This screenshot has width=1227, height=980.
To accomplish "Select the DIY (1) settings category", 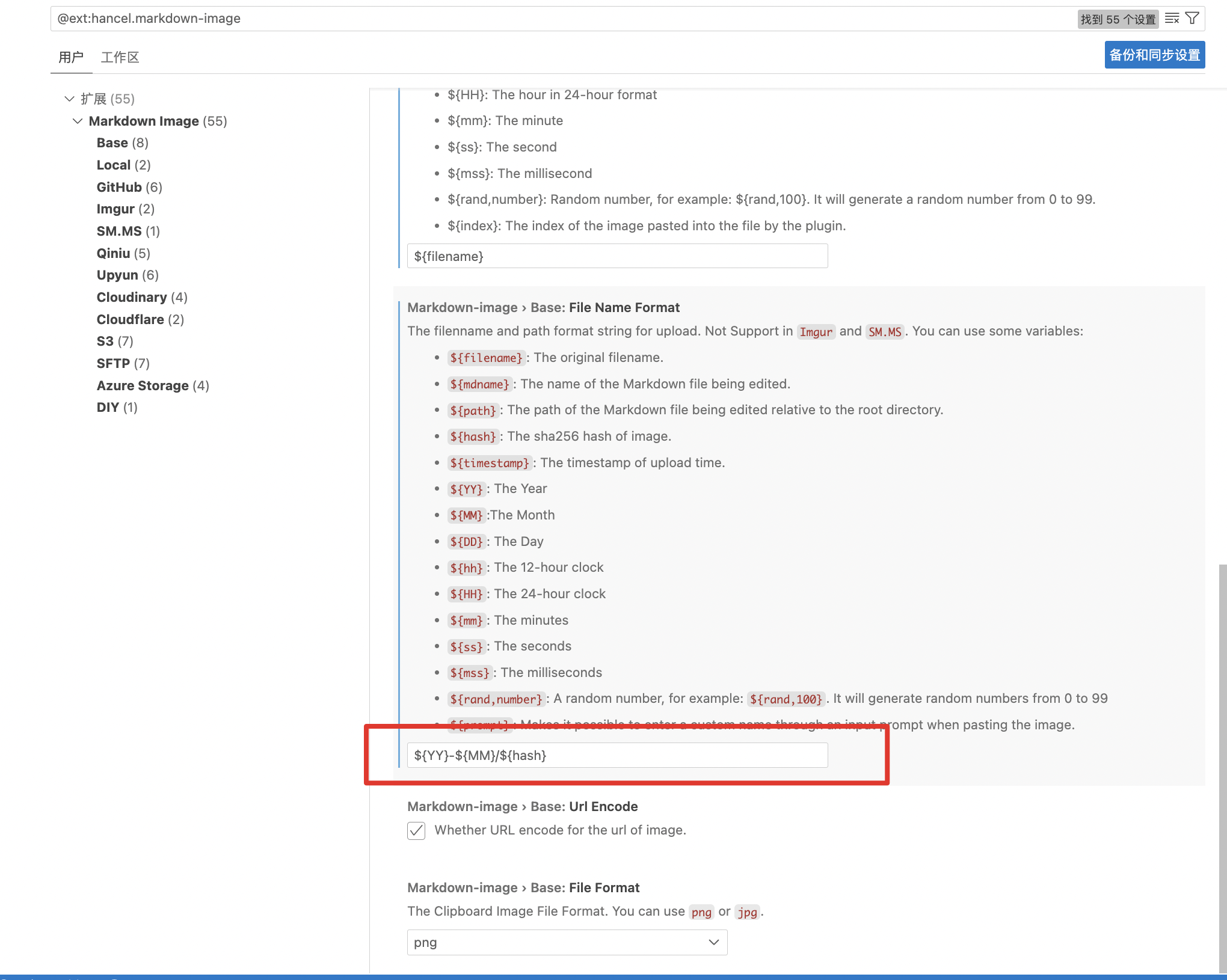I will click(117, 407).
